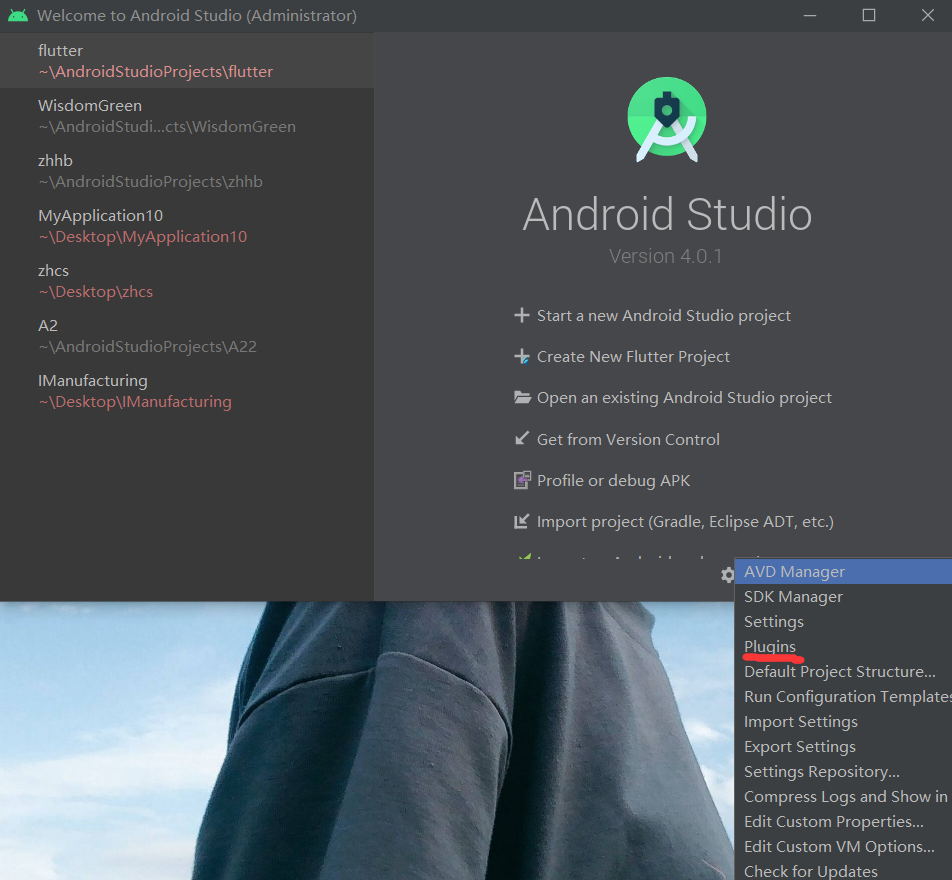Choose Create New Flutter Project

tap(633, 356)
